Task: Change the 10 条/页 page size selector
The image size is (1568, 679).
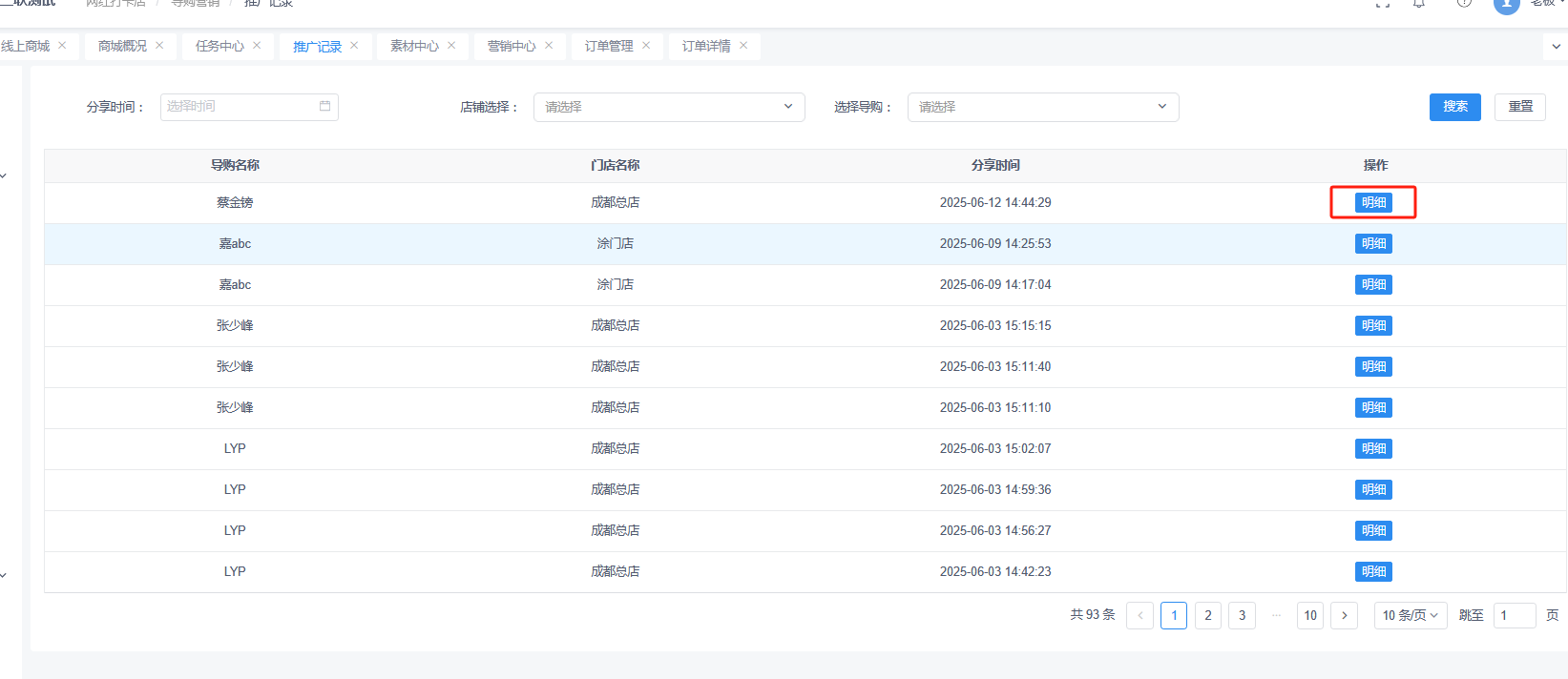Action: pyautogui.click(x=1410, y=615)
